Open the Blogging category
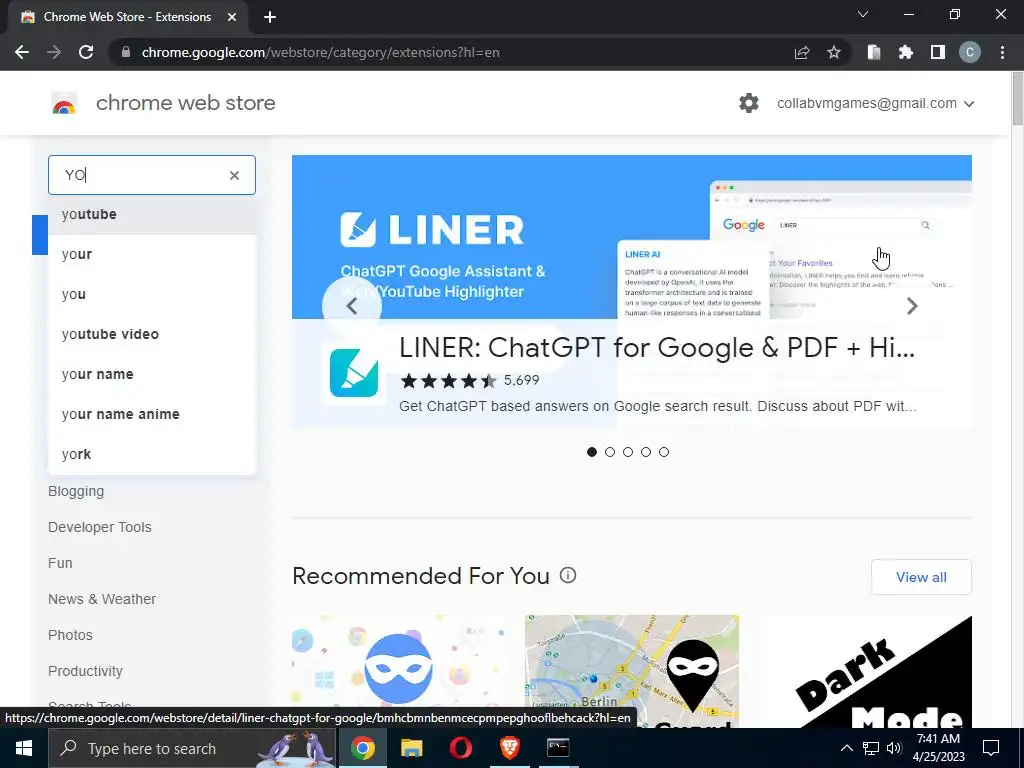 click(x=76, y=491)
